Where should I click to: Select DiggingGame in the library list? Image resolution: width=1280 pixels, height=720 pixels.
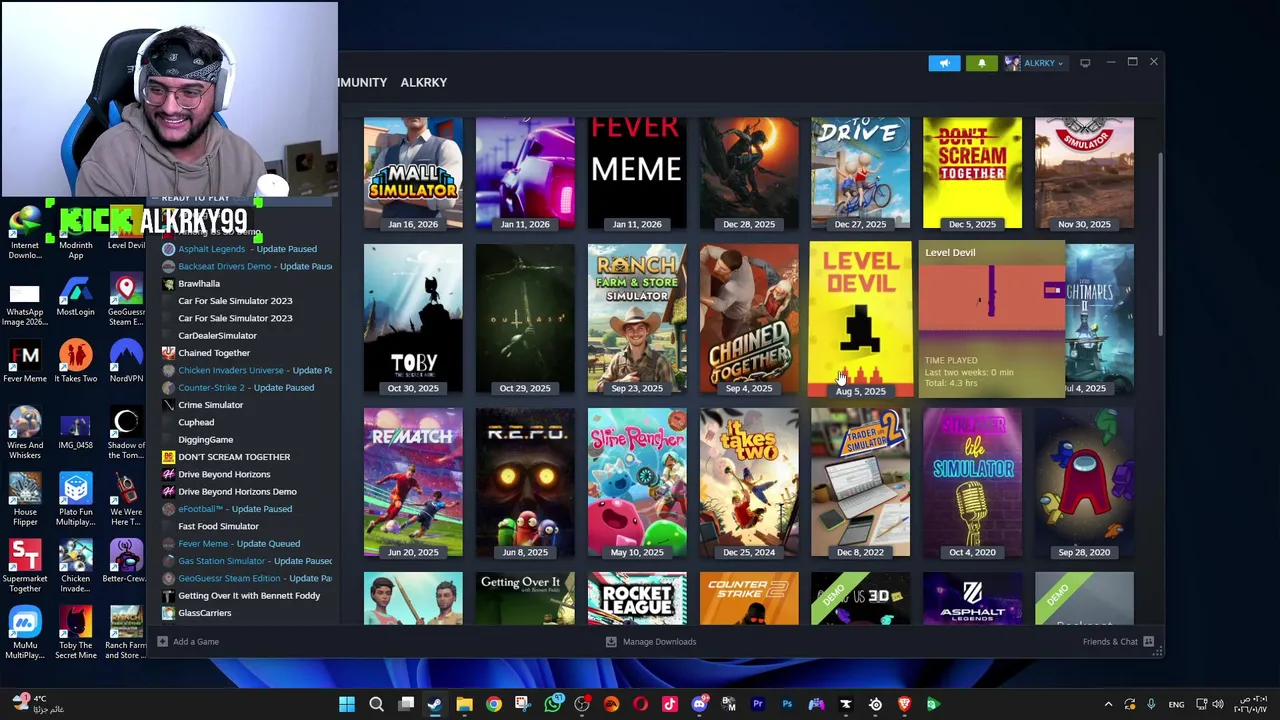pos(205,439)
